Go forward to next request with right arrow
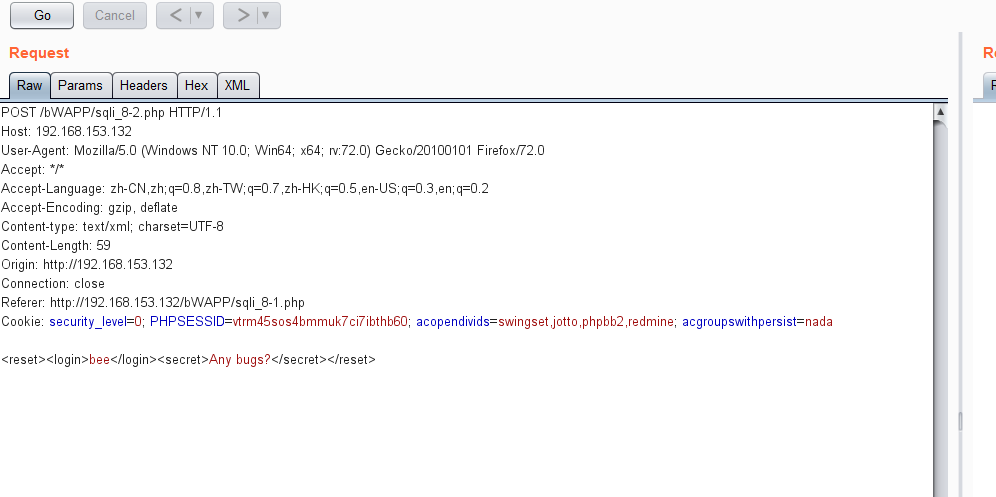This screenshot has height=497, width=996. (x=241, y=15)
